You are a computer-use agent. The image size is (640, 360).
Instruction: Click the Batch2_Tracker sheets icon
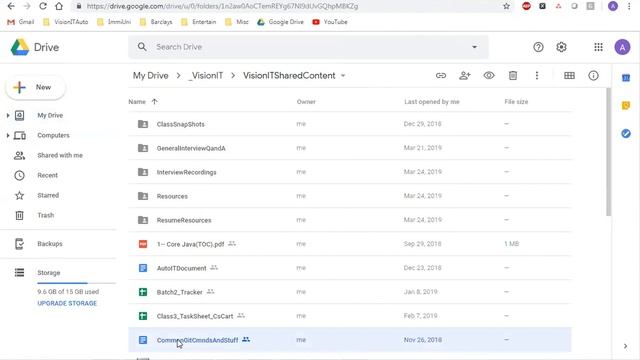click(x=143, y=292)
